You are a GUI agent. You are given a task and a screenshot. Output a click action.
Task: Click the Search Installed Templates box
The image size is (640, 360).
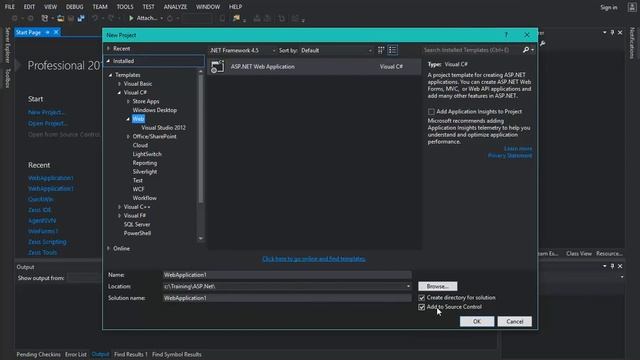[x=472, y=50]
